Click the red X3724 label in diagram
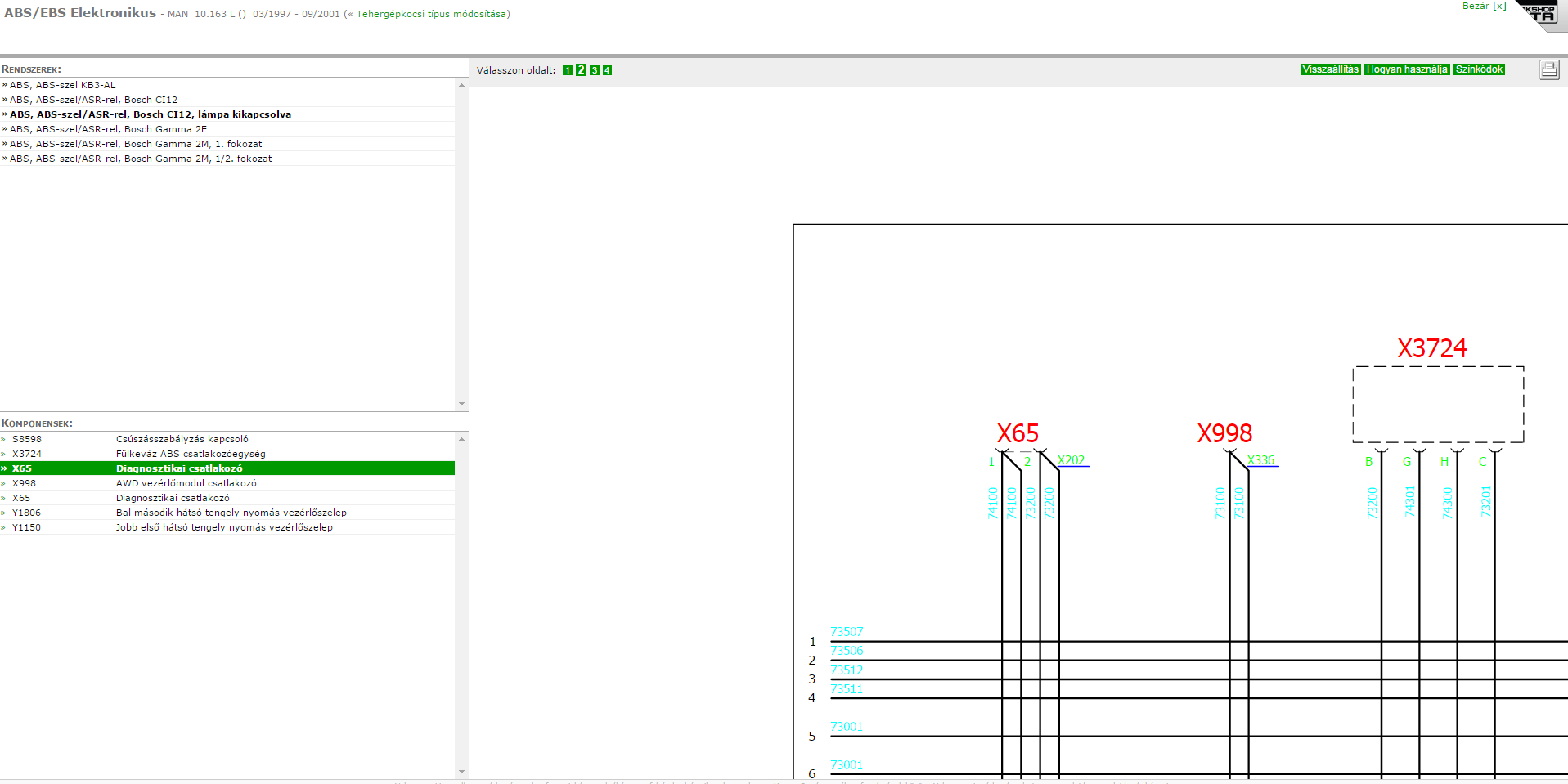This screenshot has height=784, width=1568. [1431, 348]
